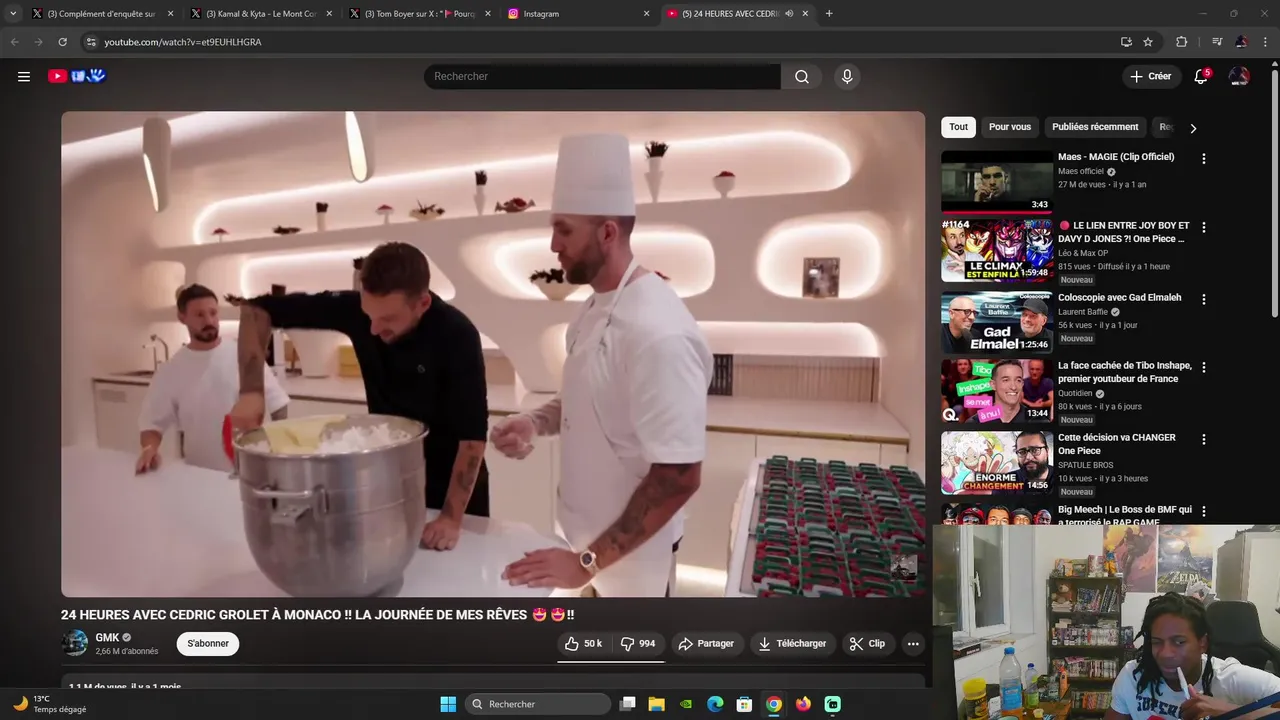Open the LE CLIMAX One Piece thumbnail
This screenshot has width=1280, height=720.
pos(997,251)
